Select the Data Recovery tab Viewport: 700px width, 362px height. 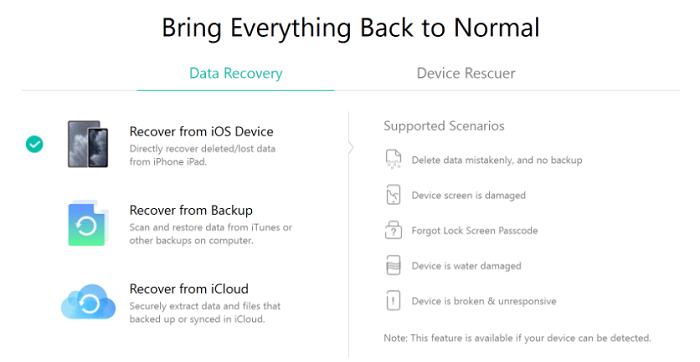tap(236, 73)
